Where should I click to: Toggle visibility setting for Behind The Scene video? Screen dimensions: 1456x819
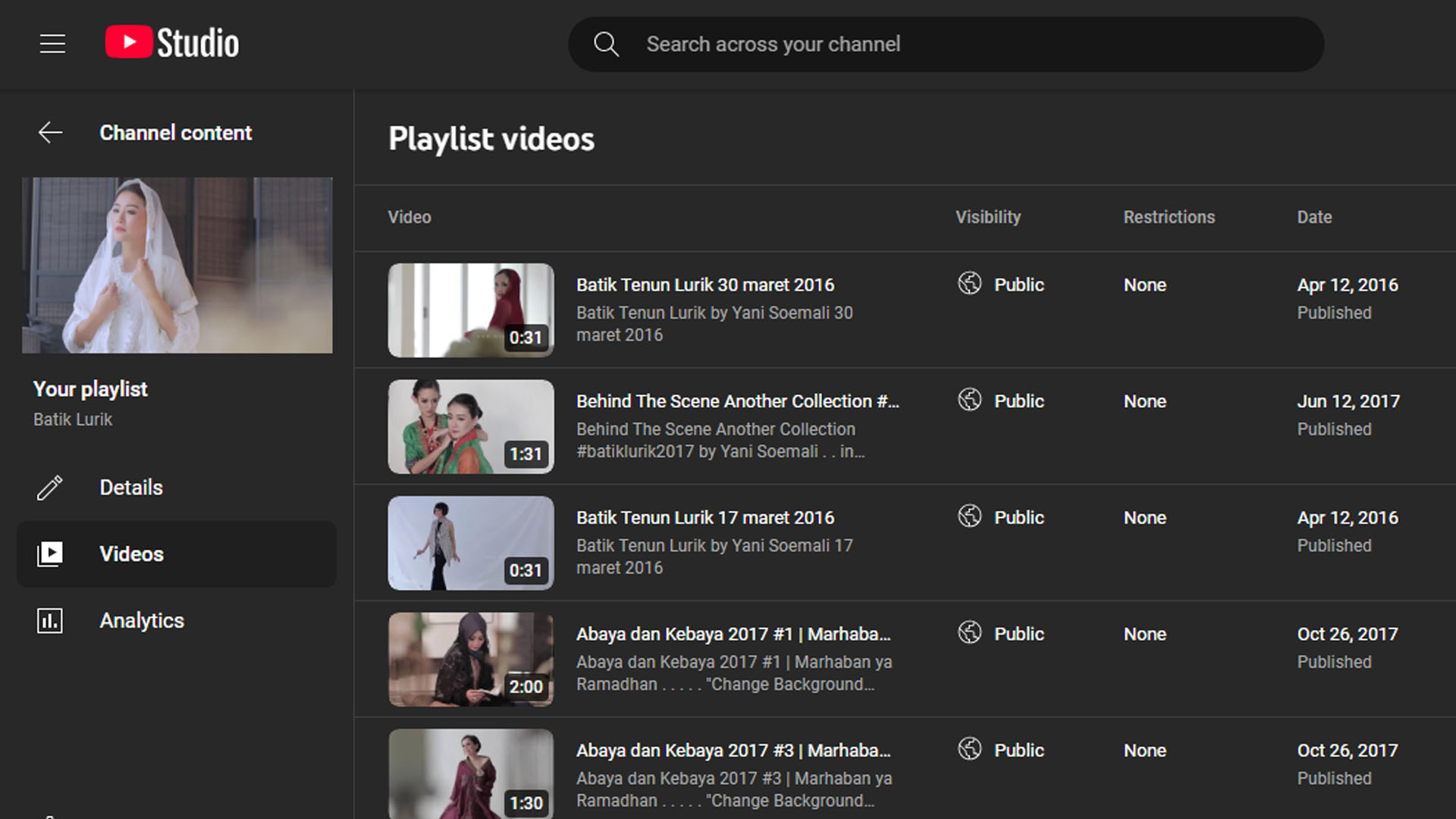[x=999, y=400]
